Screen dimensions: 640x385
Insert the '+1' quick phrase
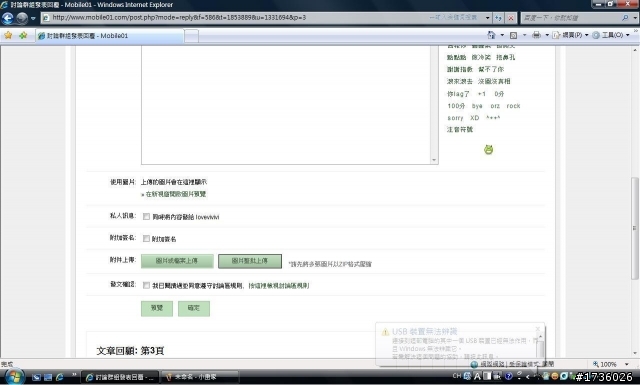(482, 93)
